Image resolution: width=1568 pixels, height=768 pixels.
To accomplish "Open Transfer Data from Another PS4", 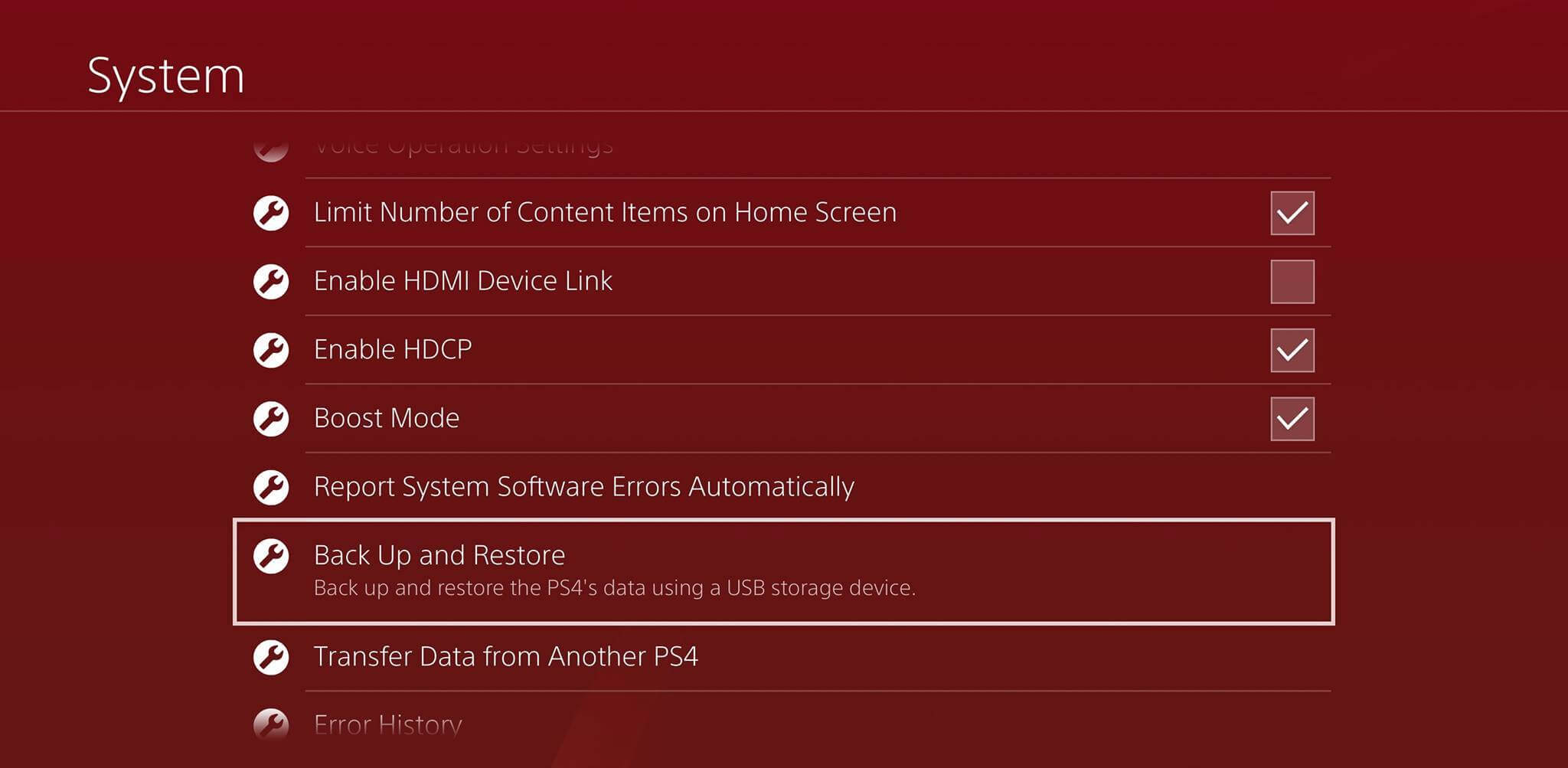I will click(x=505, y=657).
